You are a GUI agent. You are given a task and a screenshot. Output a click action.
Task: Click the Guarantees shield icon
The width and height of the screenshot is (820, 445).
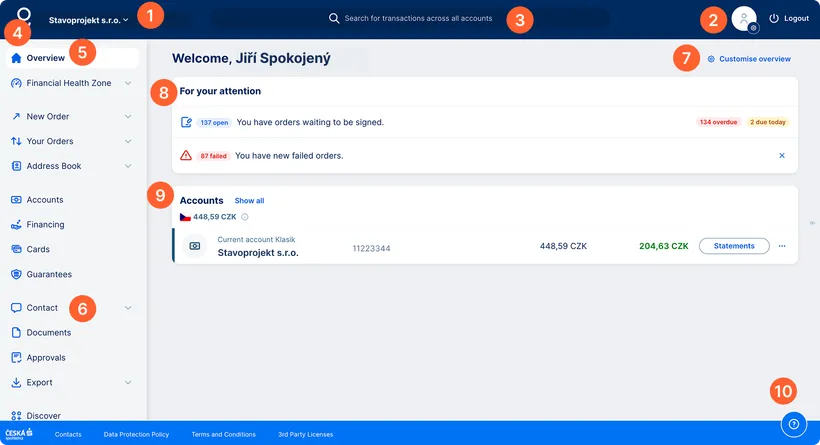pos(16,275)
